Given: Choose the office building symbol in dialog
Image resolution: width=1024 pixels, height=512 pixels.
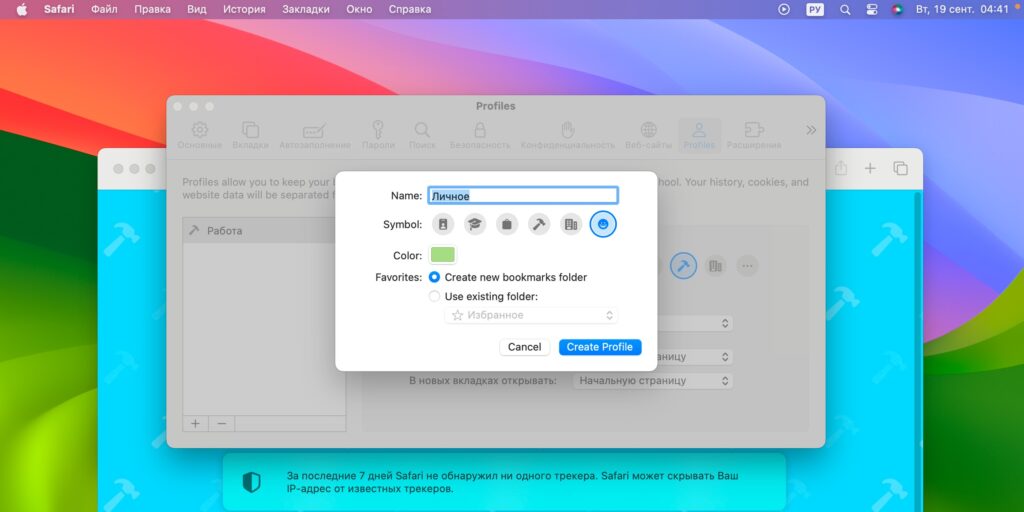Looking at the screenshot, I should [571, 225].
